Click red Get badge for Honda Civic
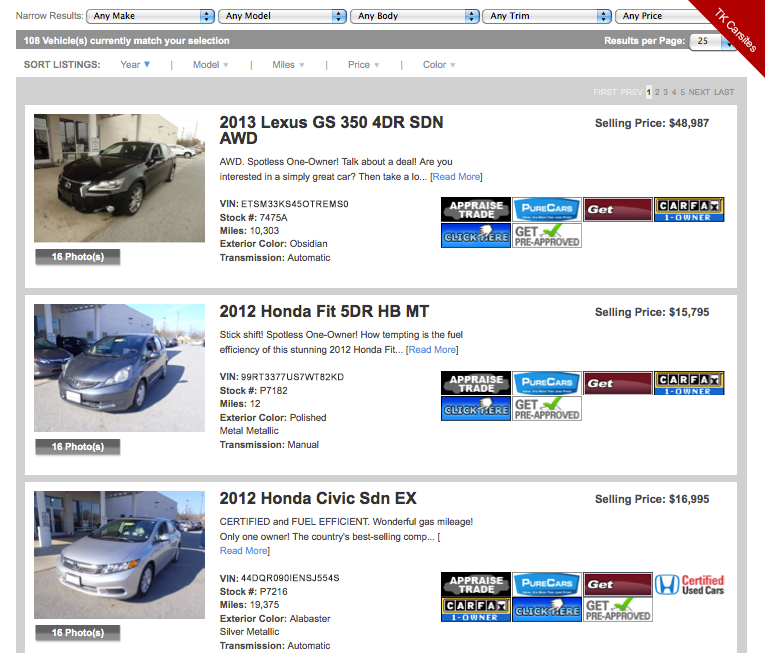 click(x=618, y=584)
